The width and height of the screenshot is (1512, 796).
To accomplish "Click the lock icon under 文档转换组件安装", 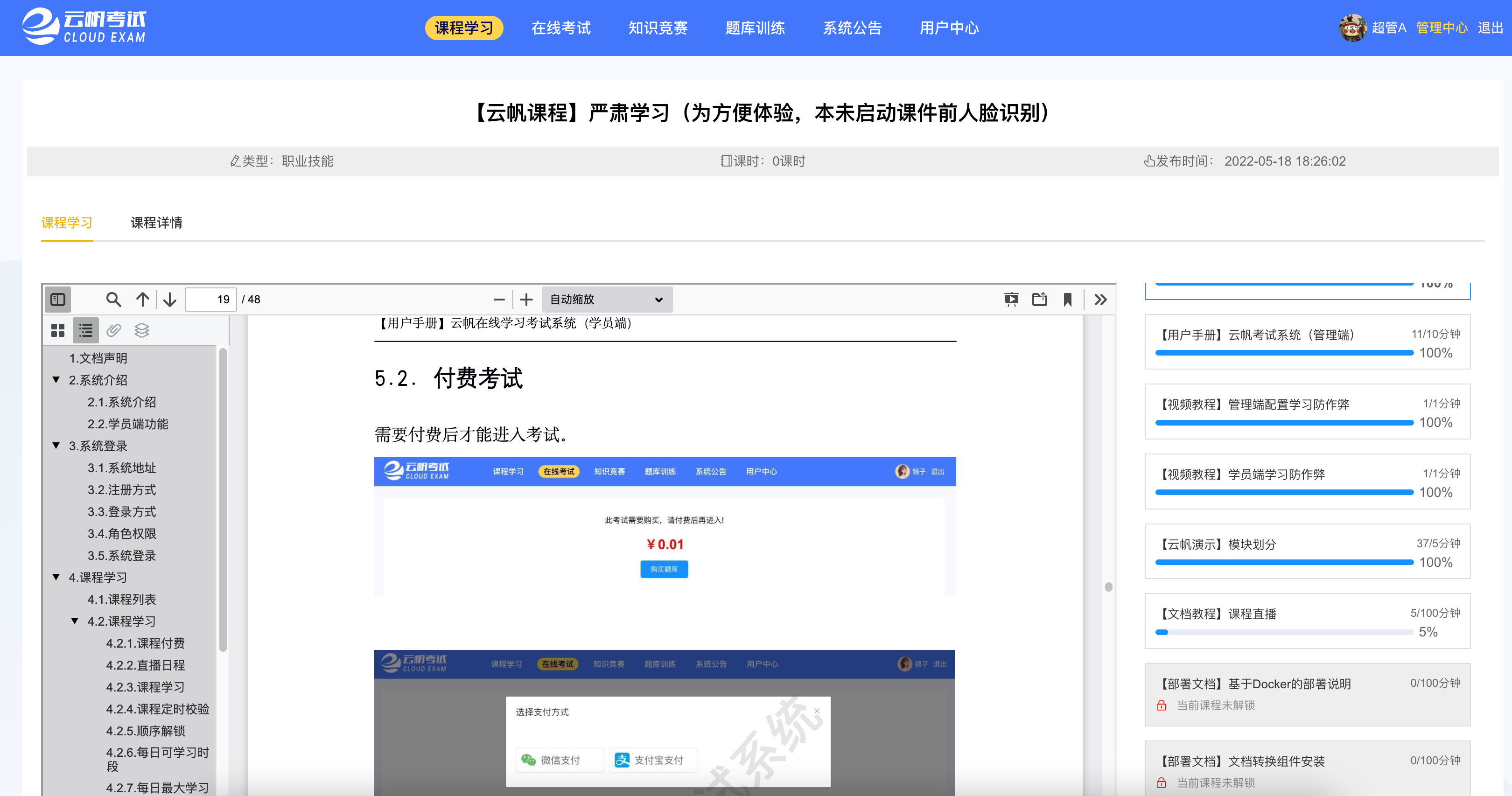I will coord(1161,783).
